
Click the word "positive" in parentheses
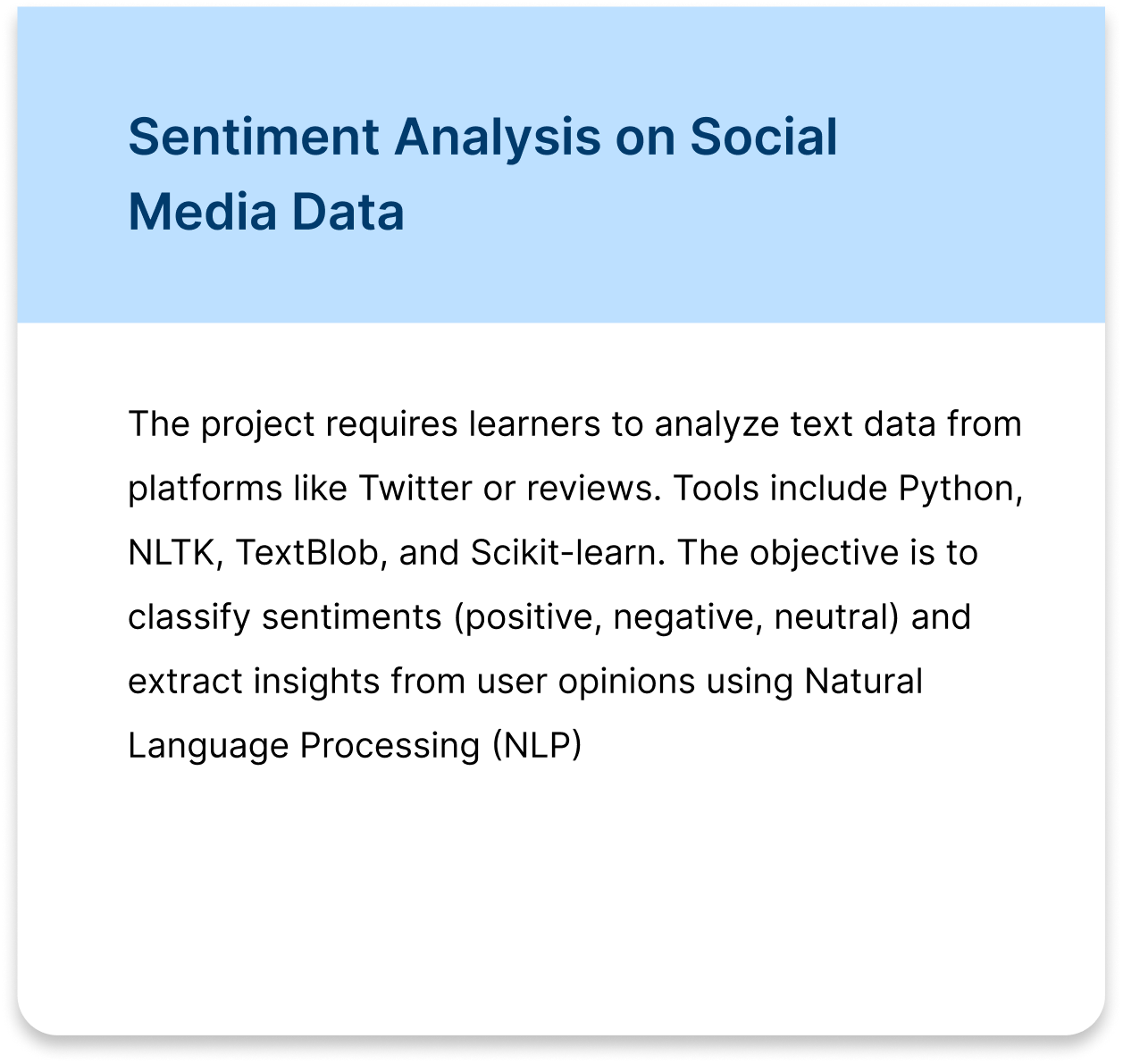[x=531, y=617]
